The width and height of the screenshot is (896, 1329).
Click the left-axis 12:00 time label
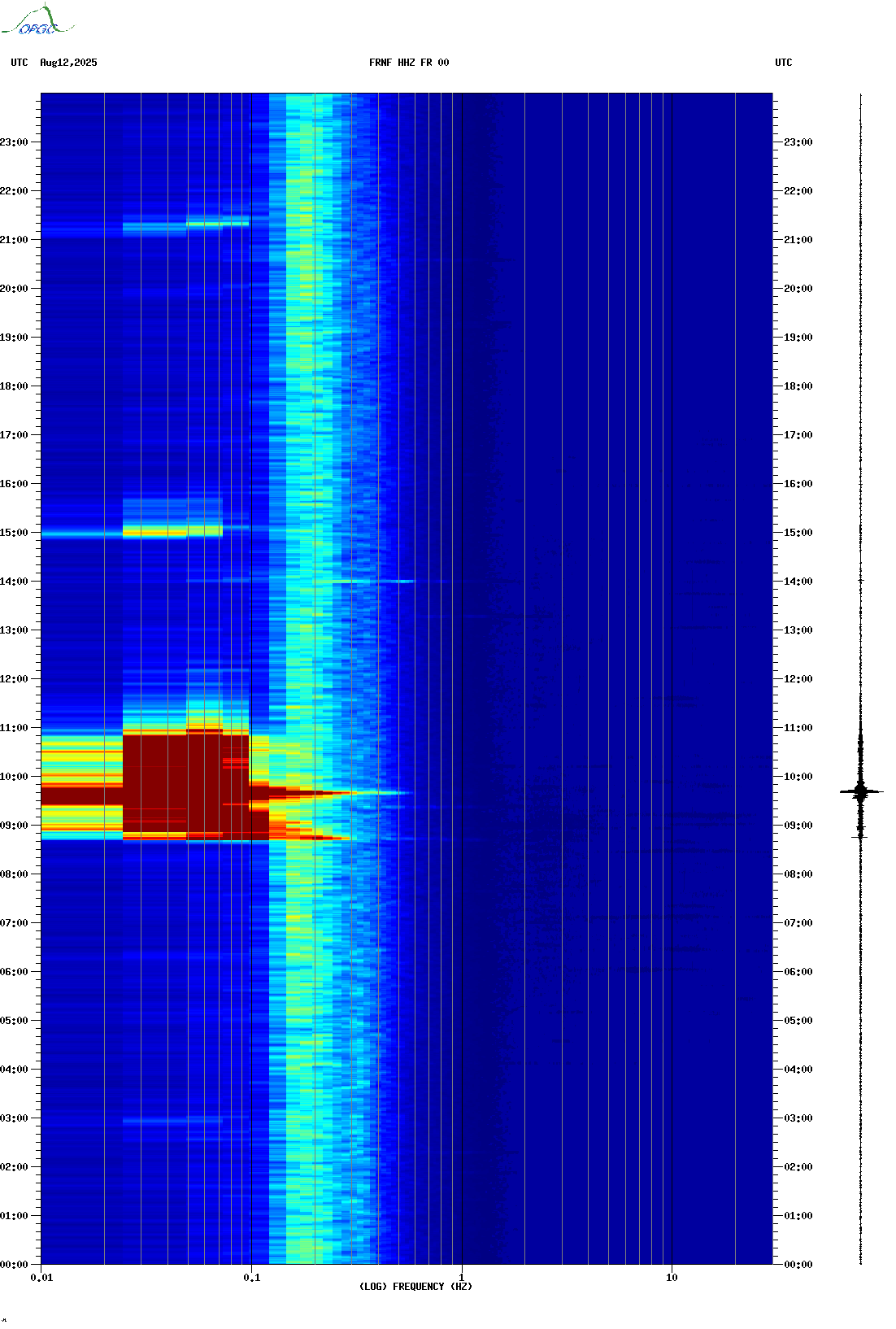(x=14, y=679)
